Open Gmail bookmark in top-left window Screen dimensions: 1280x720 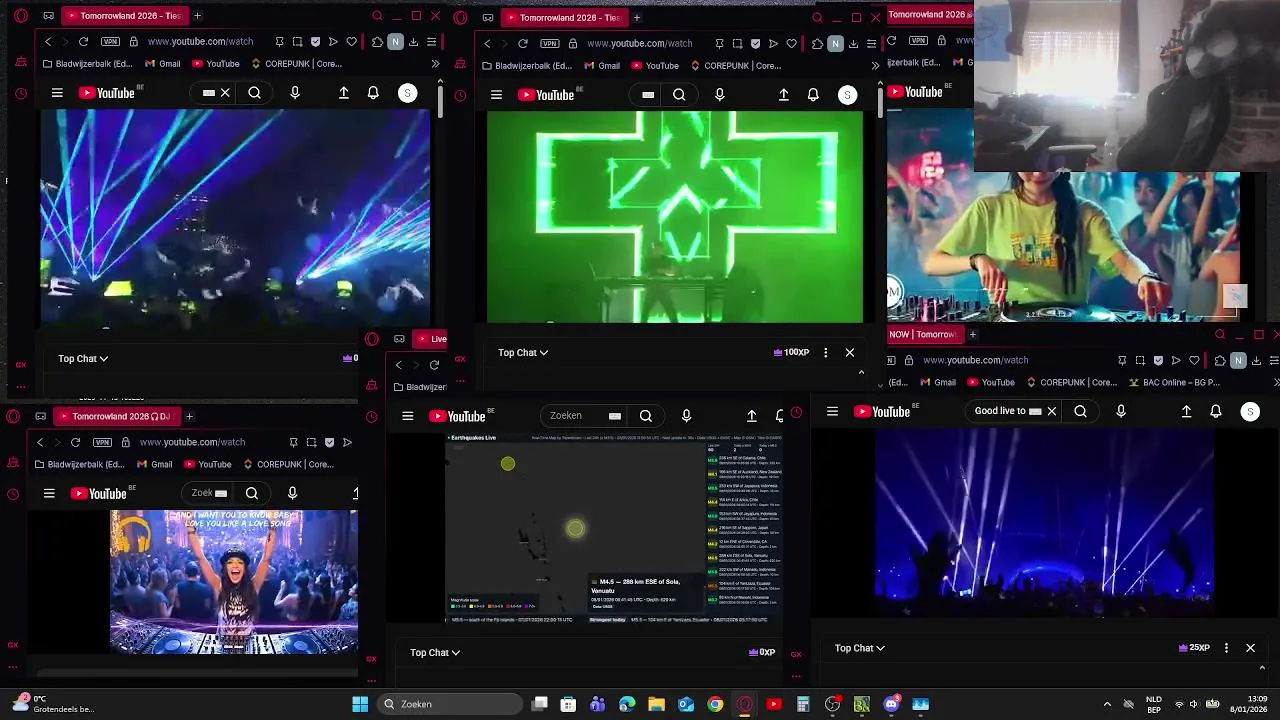point(162,64)
